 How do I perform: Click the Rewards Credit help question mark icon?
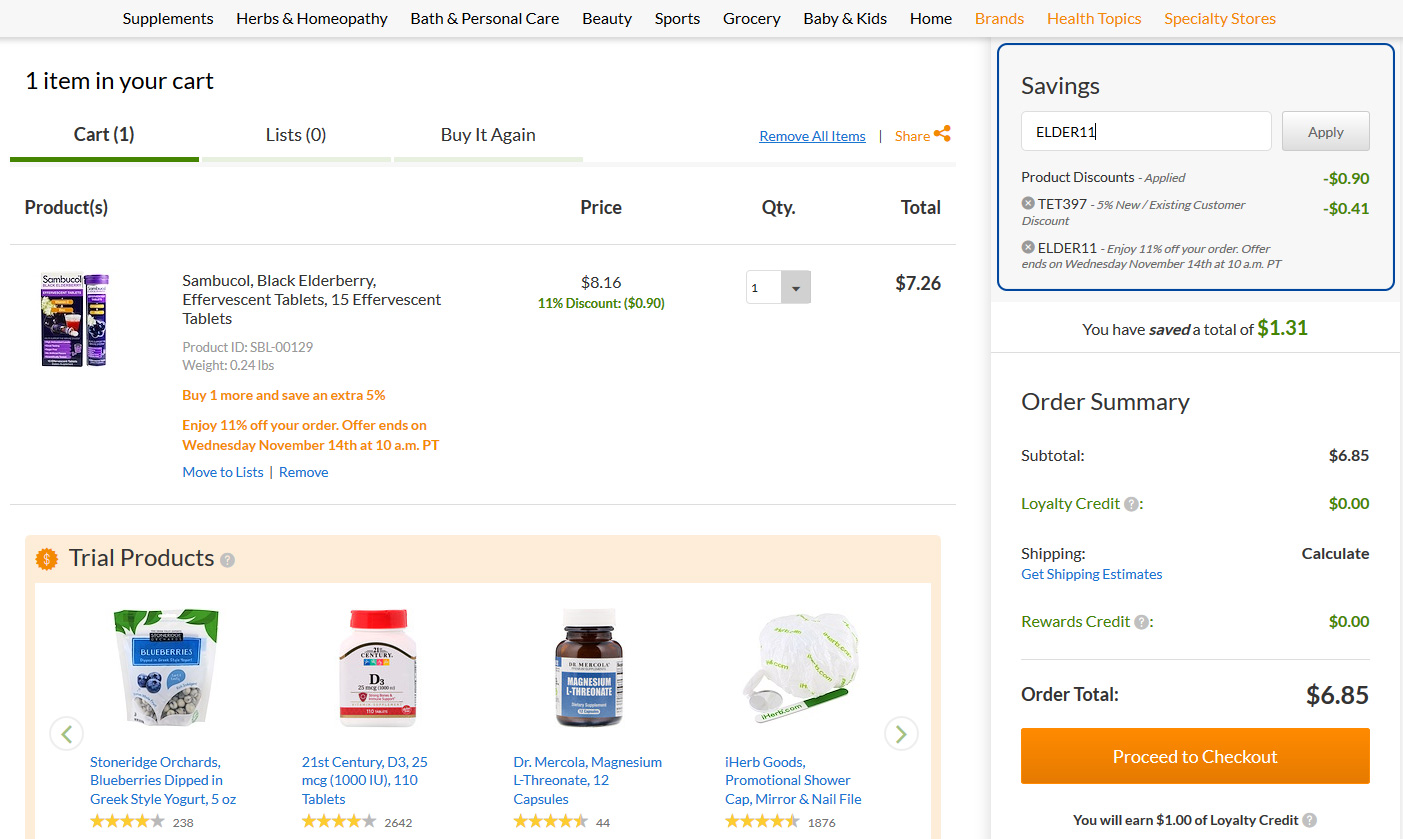coord(1142,622)
